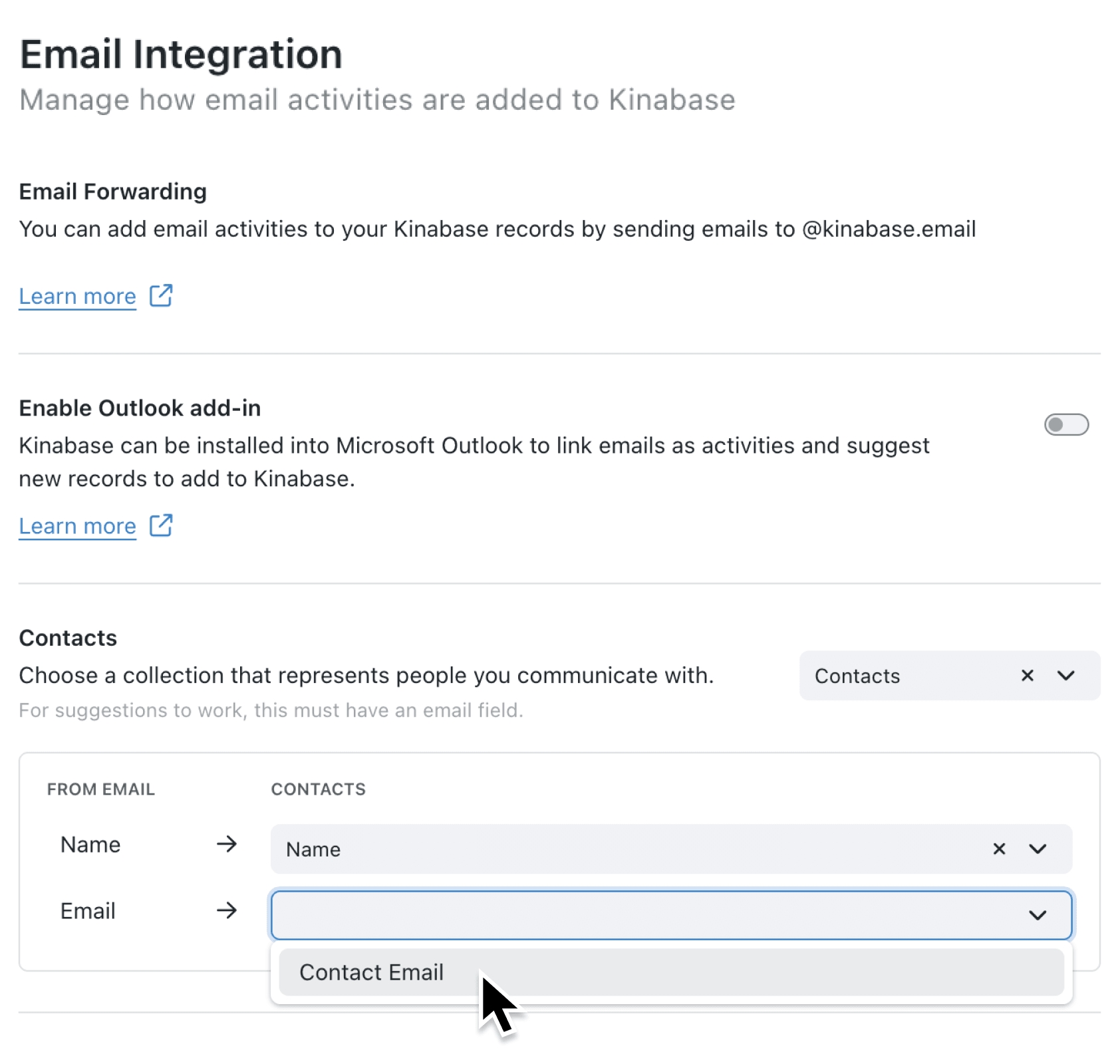The height and width of the screenshot is (1064, 1120).
Task: Click the CONTACTS column header
Action: click(318, 789)
